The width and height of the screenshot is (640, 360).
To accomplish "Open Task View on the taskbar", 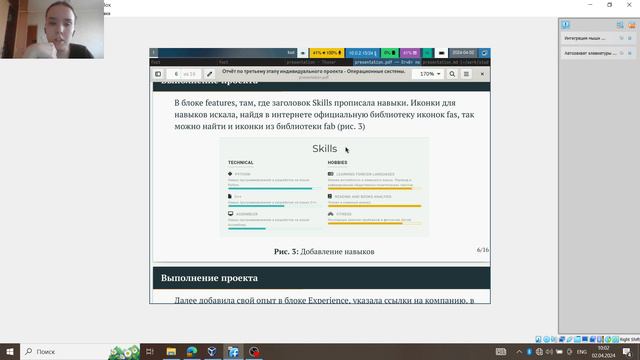I will pyautogui.click(x=150, y=351).
